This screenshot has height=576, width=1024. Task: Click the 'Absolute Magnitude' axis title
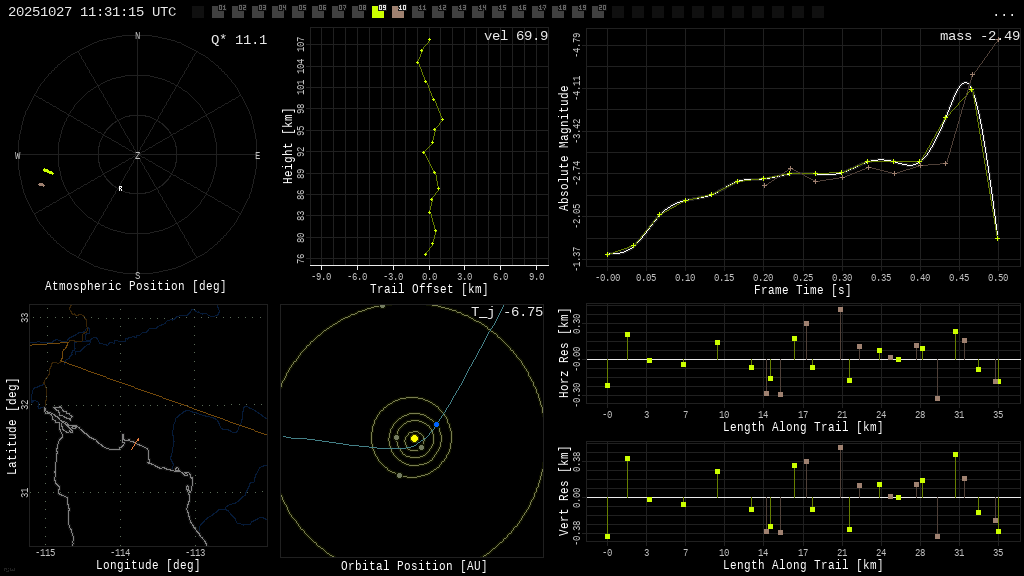pyautogui.click(x=564, y=148)
